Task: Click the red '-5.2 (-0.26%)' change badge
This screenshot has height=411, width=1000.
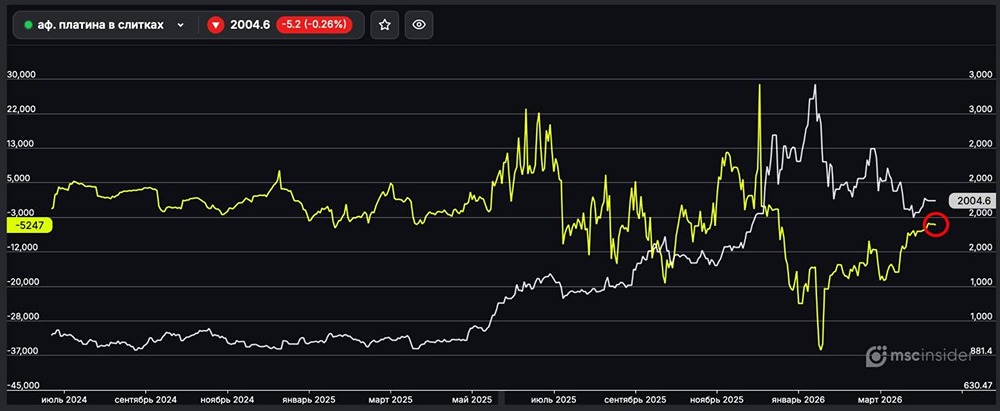Action: (x=314, y=25)
